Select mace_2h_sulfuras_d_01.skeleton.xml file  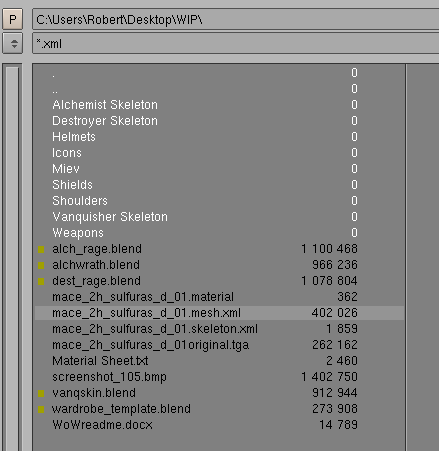pos(219,329)
